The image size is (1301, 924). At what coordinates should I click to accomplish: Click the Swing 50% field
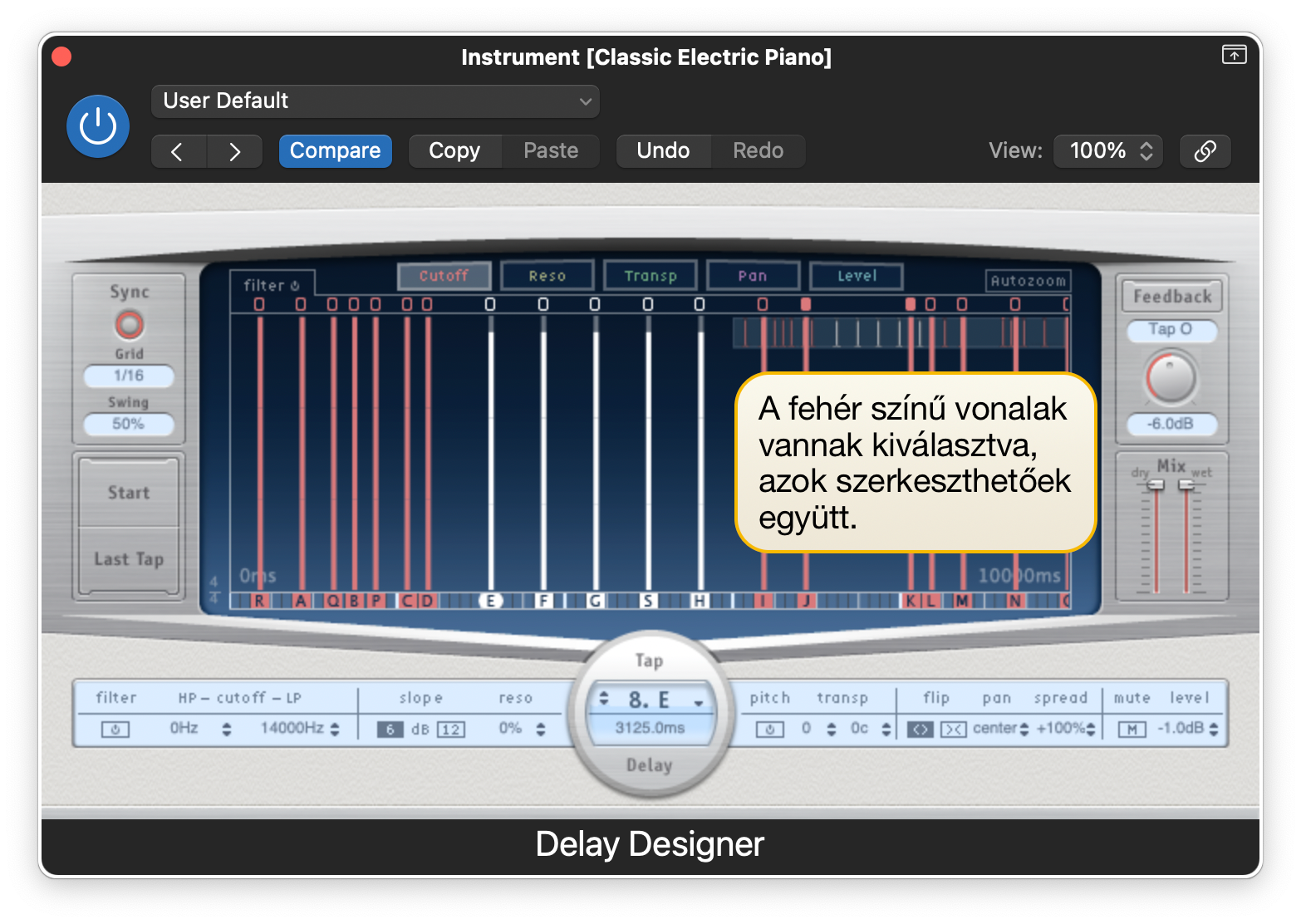pyautogui.click(x=129, y=424)
